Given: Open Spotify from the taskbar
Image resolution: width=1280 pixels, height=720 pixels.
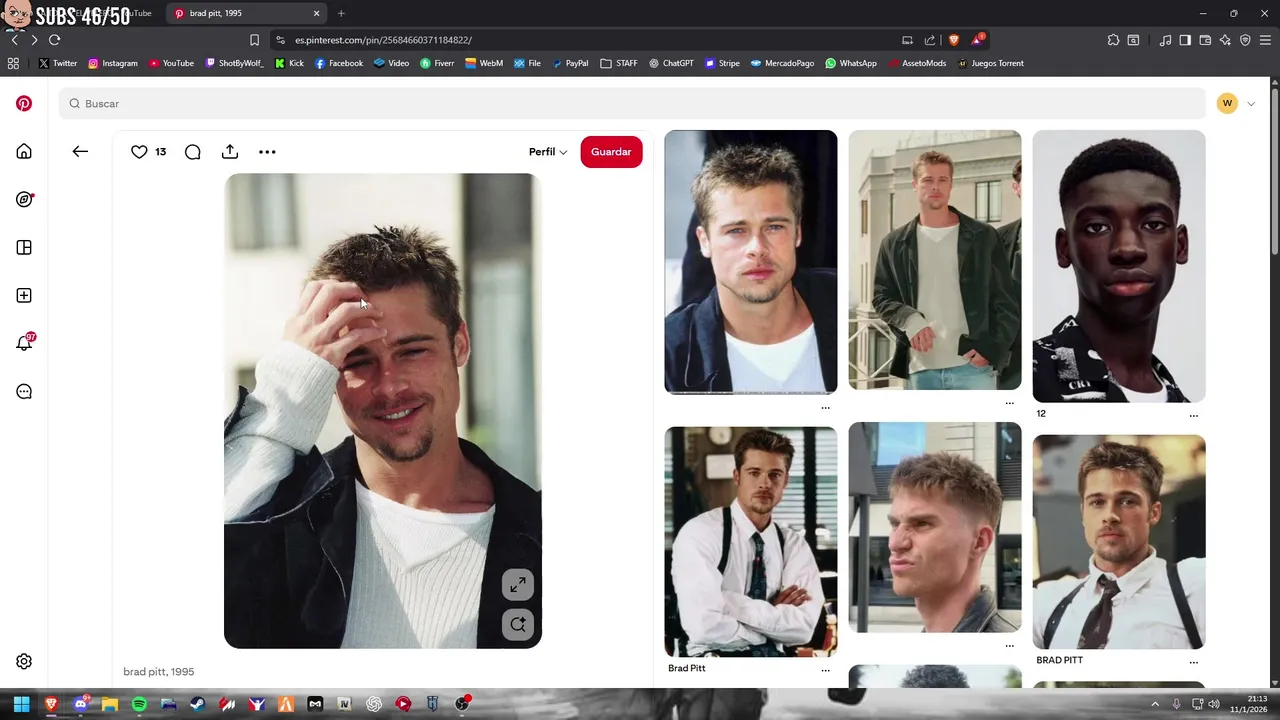Looking at the screenshot, I should pos(139,704).
